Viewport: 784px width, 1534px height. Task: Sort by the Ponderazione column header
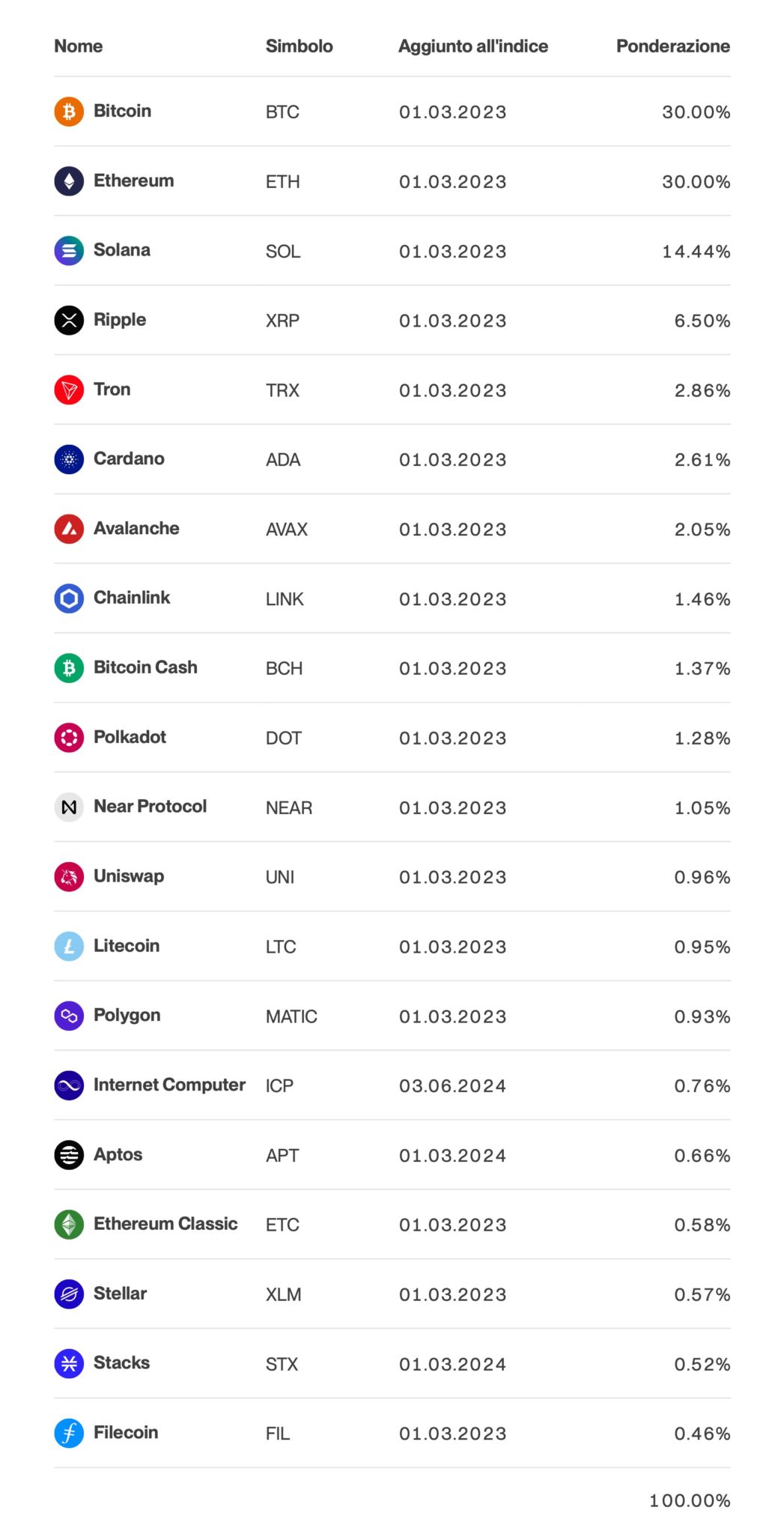click(672, 46)
